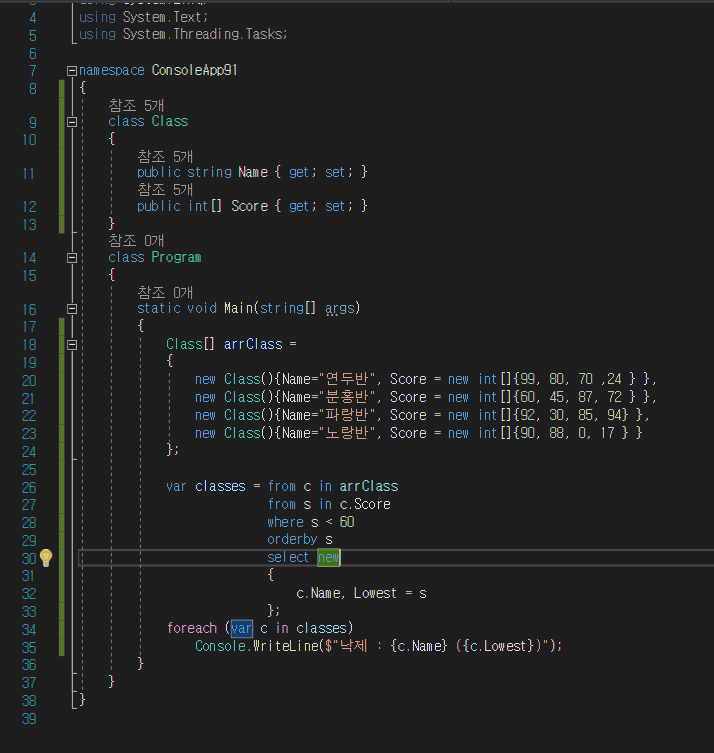
Task: Place the cursor on the 'ConsoleApp91' namespace name
Action: tap(194, 70)
